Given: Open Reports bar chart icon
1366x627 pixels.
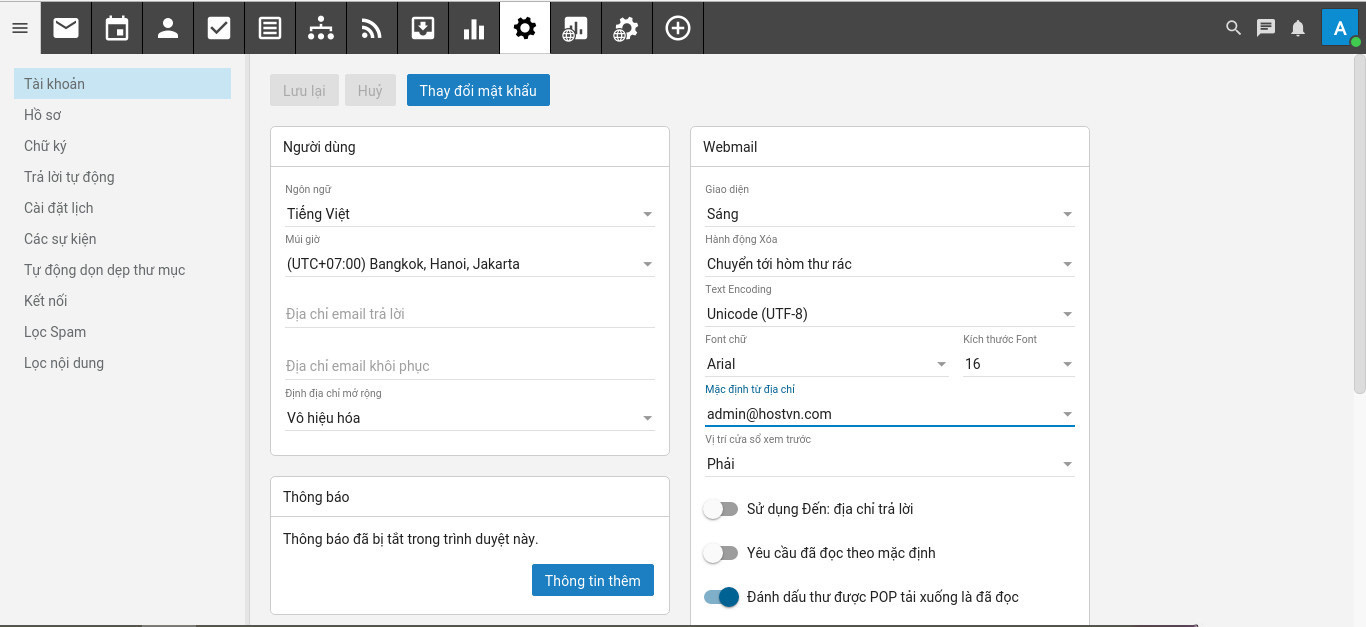Looking at the screenshot, I should 474,28.
